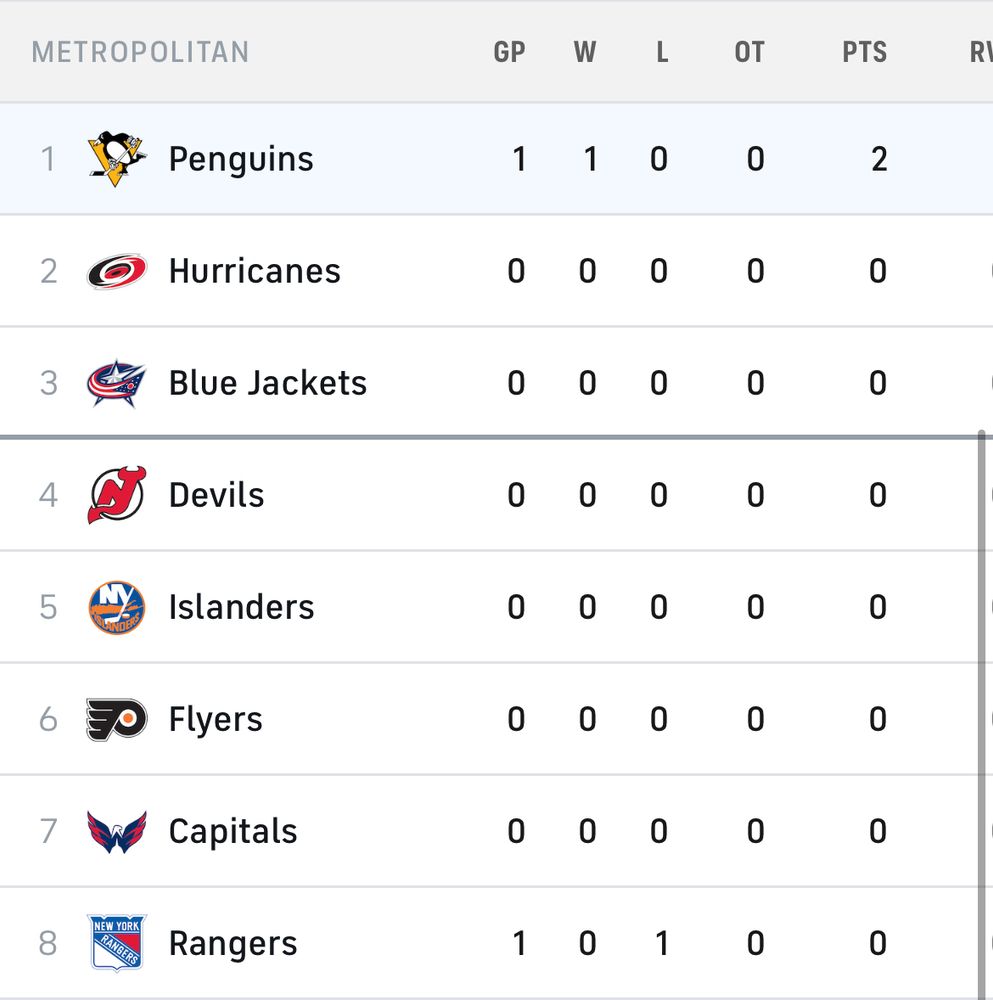
Task: Open the Blue Jackets team name link
Action: pyautogui.click(x=267, y=383)
